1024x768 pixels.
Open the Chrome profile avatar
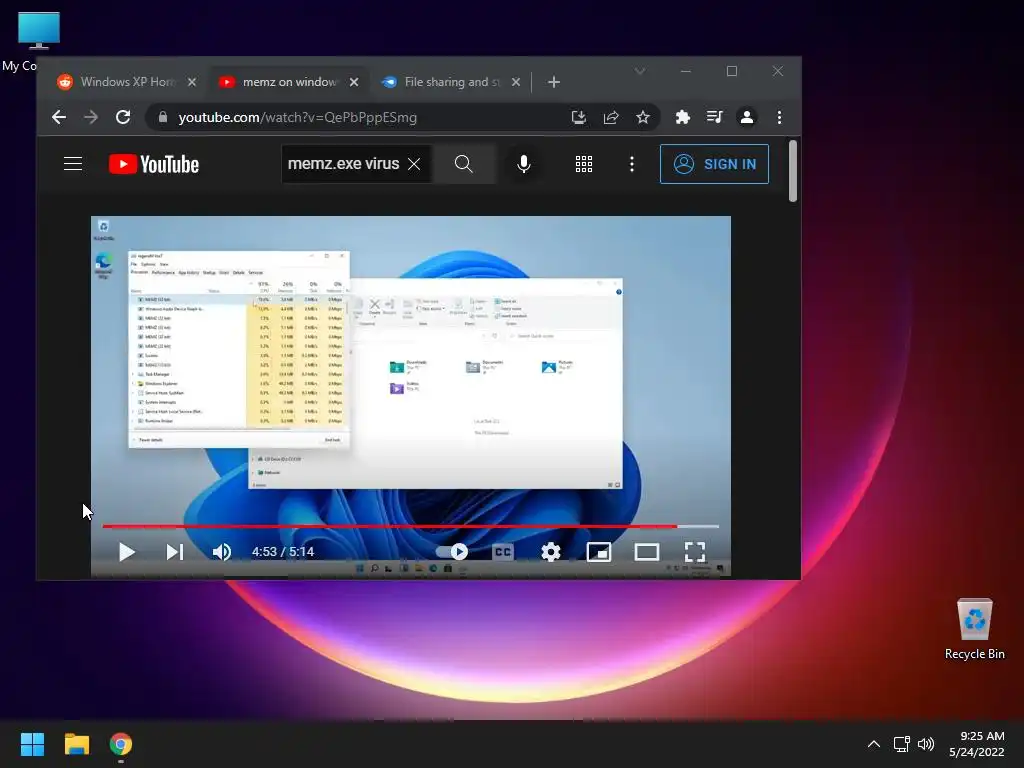pos(746,118)
